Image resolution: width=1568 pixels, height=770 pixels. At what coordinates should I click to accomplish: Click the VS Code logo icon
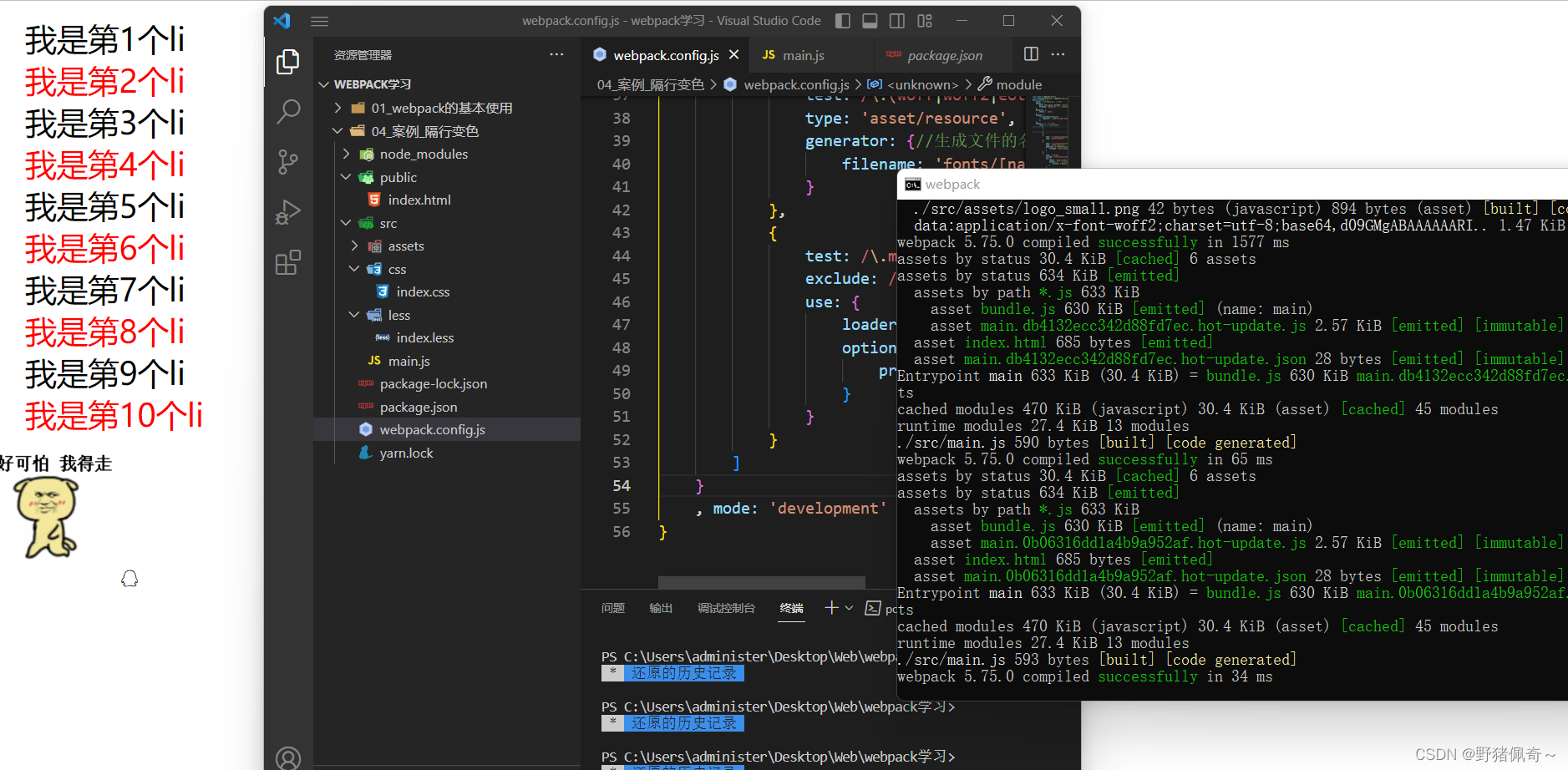(282, 21)
